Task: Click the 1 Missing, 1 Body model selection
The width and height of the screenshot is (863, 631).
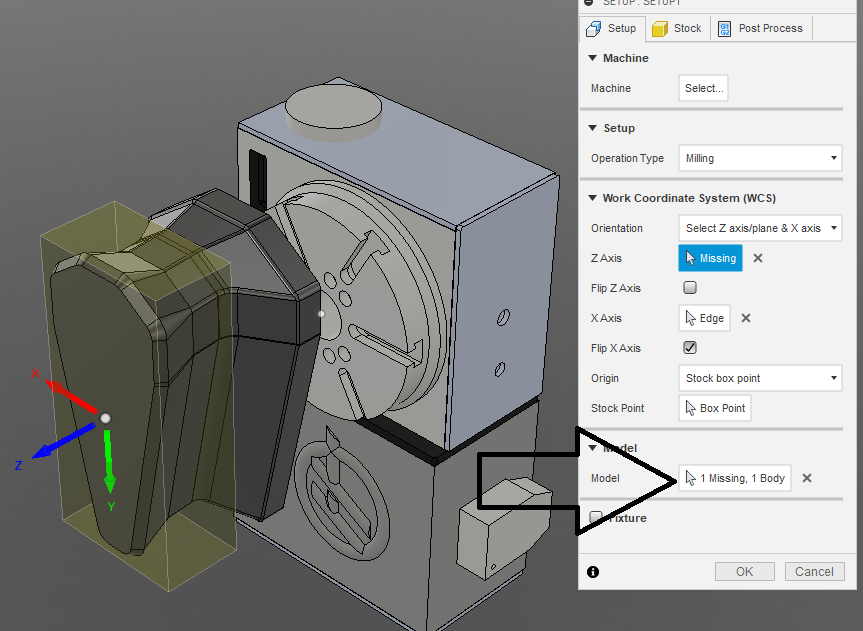Action: tap(734, 478)
